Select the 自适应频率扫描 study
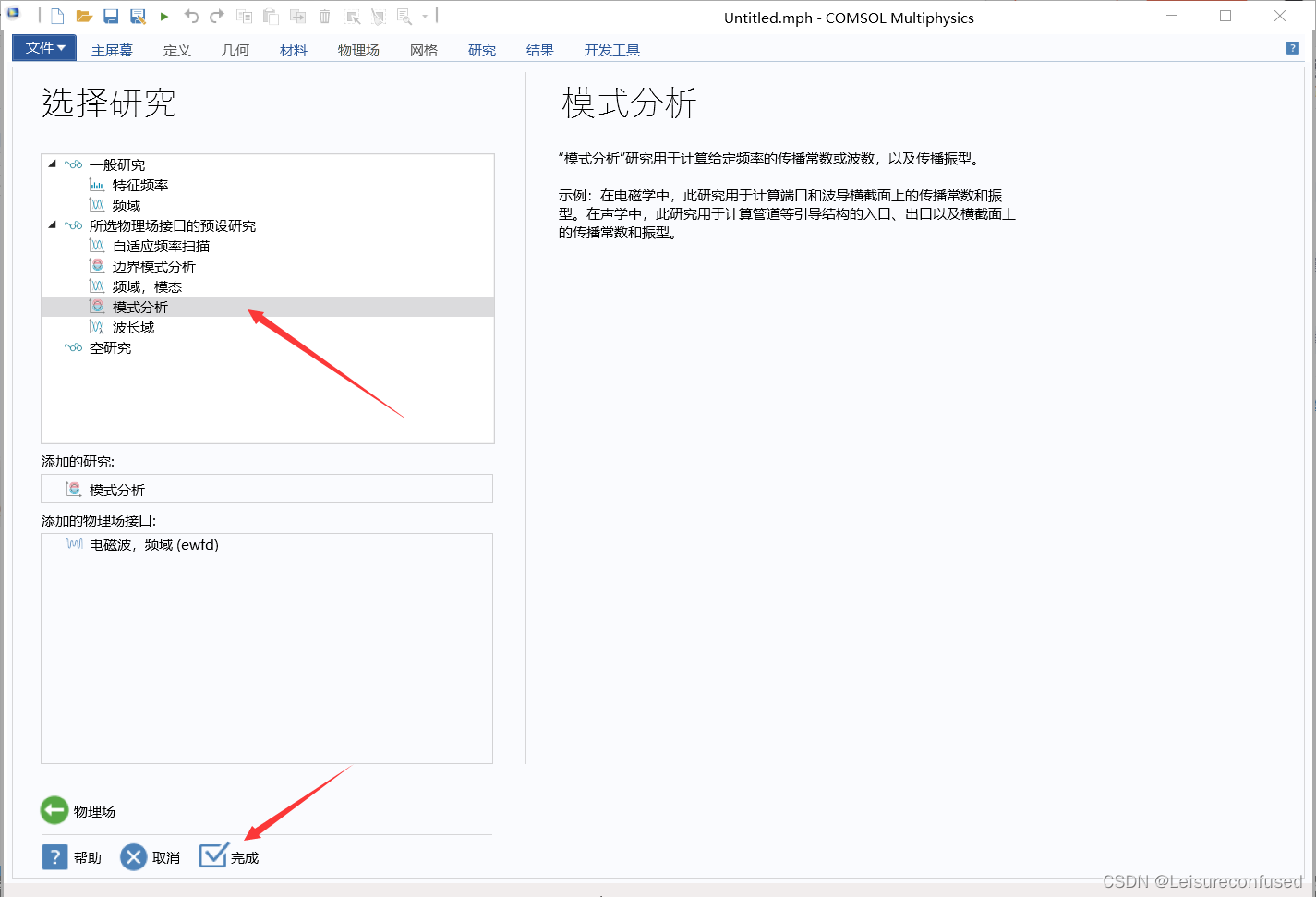The width and height of the screenshot is (1316, 897). [161, 246]
